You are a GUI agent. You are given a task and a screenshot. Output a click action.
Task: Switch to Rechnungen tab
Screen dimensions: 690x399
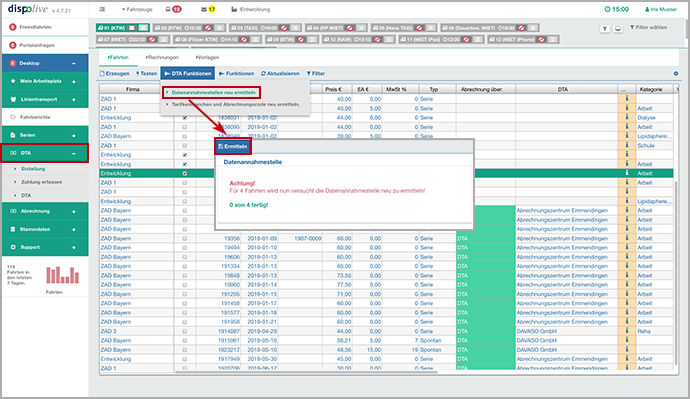[x=162, y=57]
